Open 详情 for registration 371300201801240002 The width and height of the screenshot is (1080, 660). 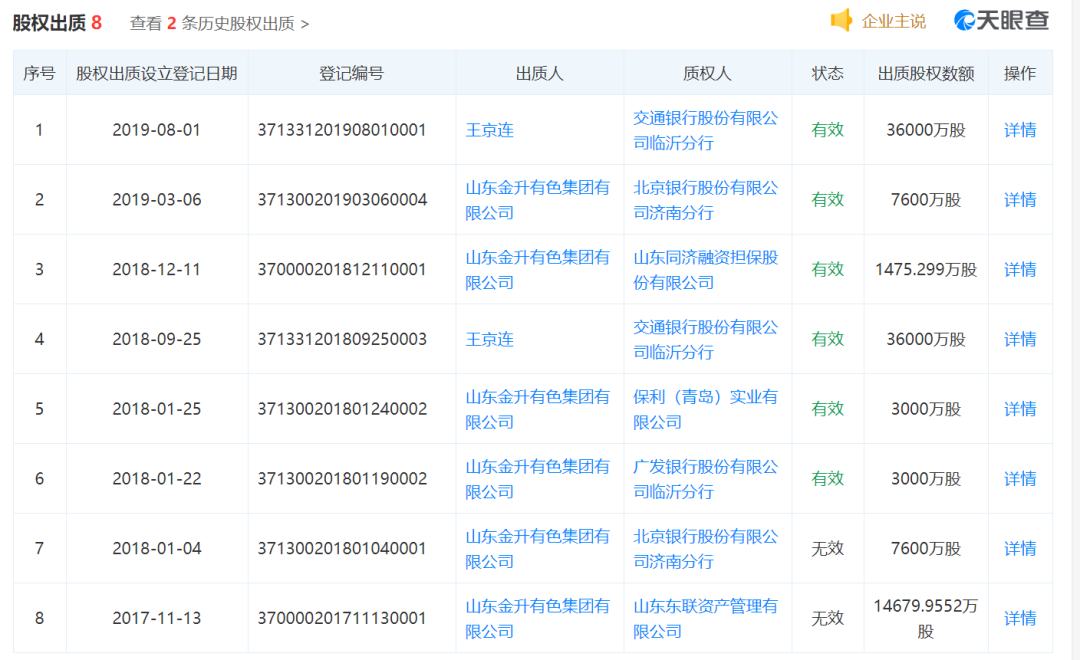pyautogui.click(x=1019, y=409)
